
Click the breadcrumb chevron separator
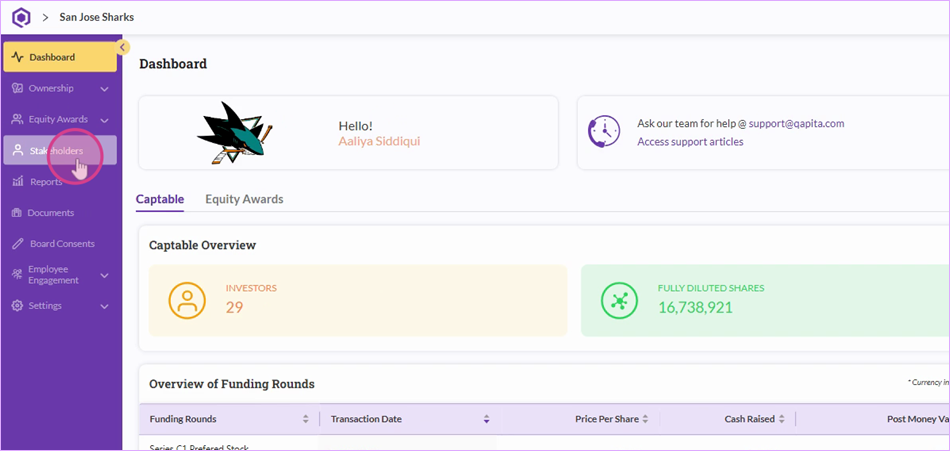[x=45, y=18]
